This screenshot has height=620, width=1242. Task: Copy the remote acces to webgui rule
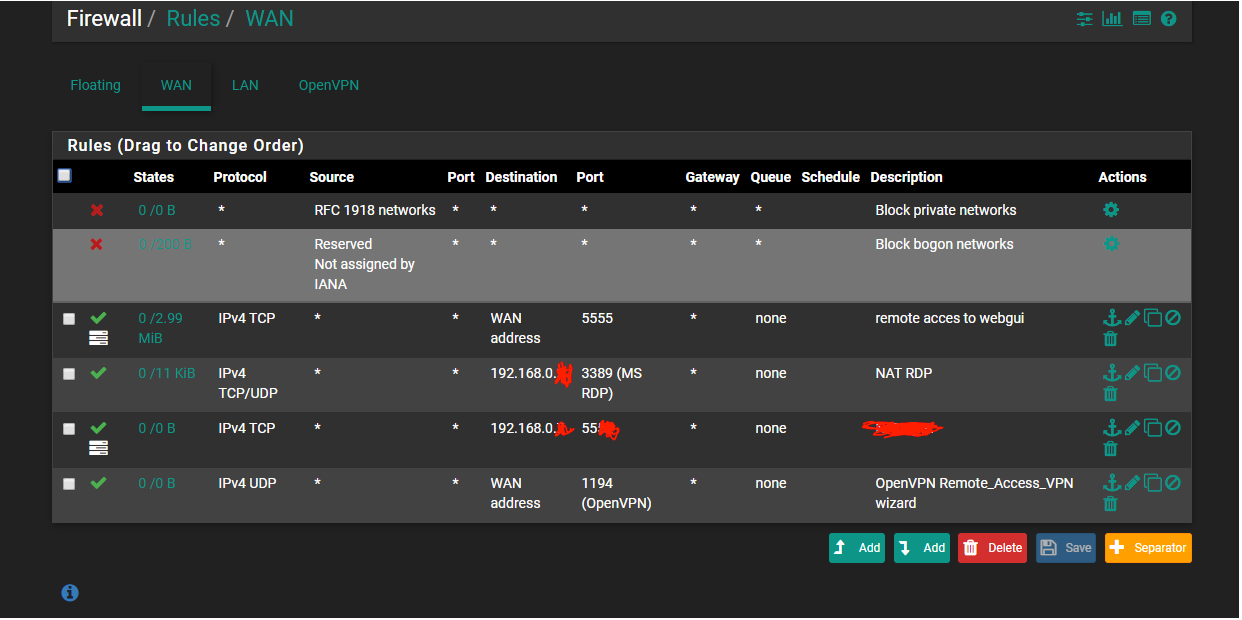[x=1153, y=318]
